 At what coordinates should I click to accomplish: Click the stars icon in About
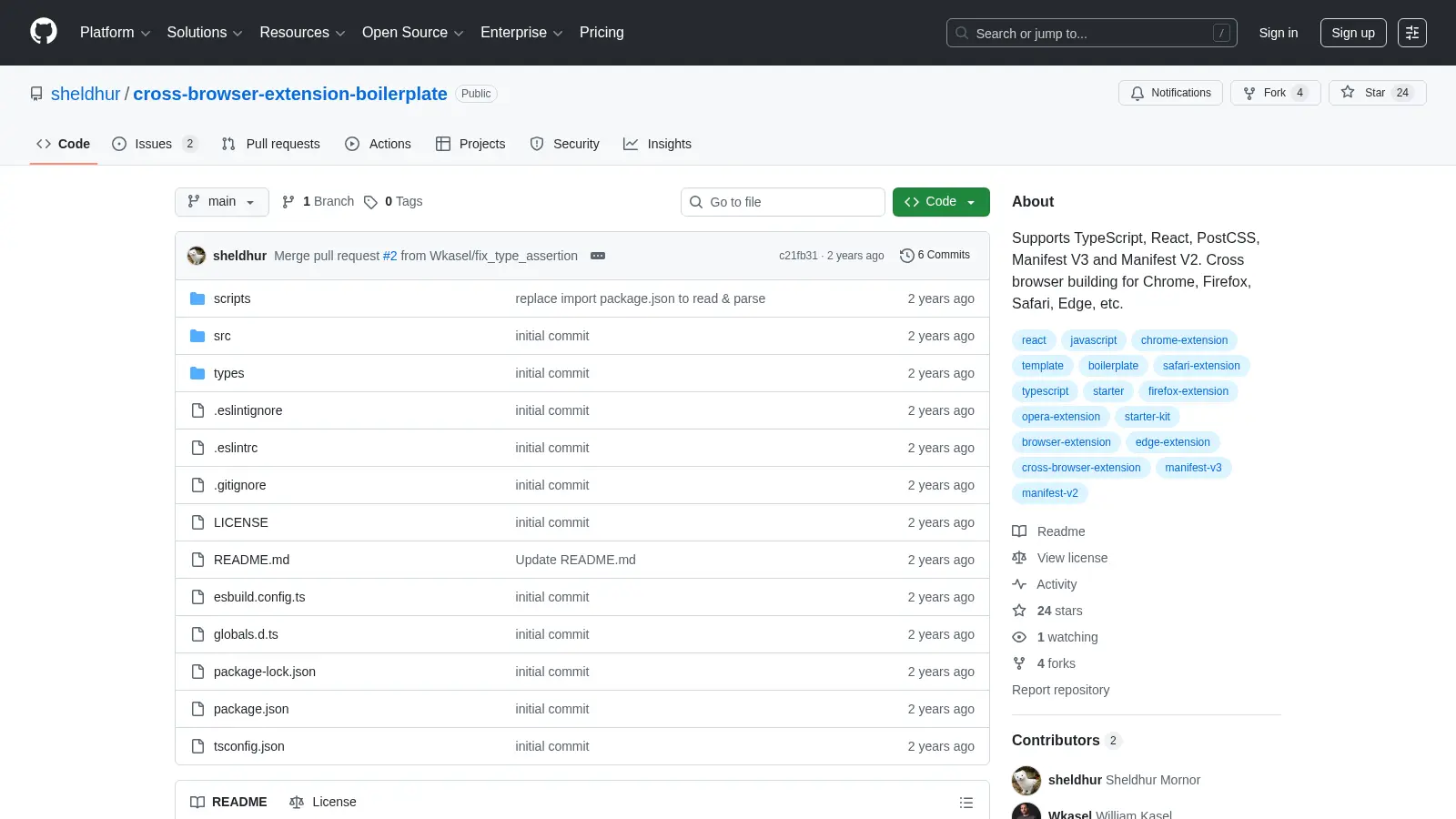click(1019, 611)
